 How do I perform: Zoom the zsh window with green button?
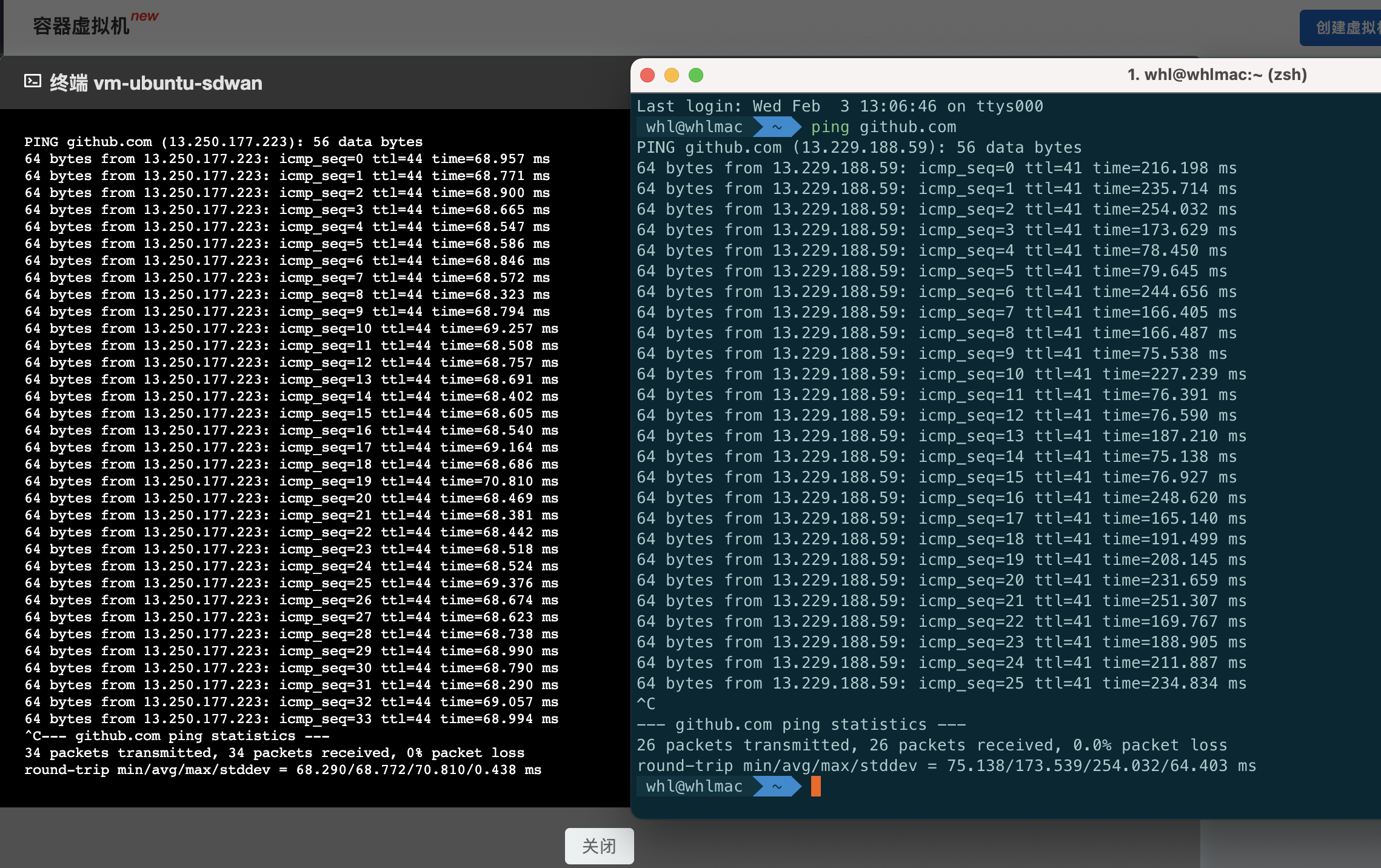(696, 75)
